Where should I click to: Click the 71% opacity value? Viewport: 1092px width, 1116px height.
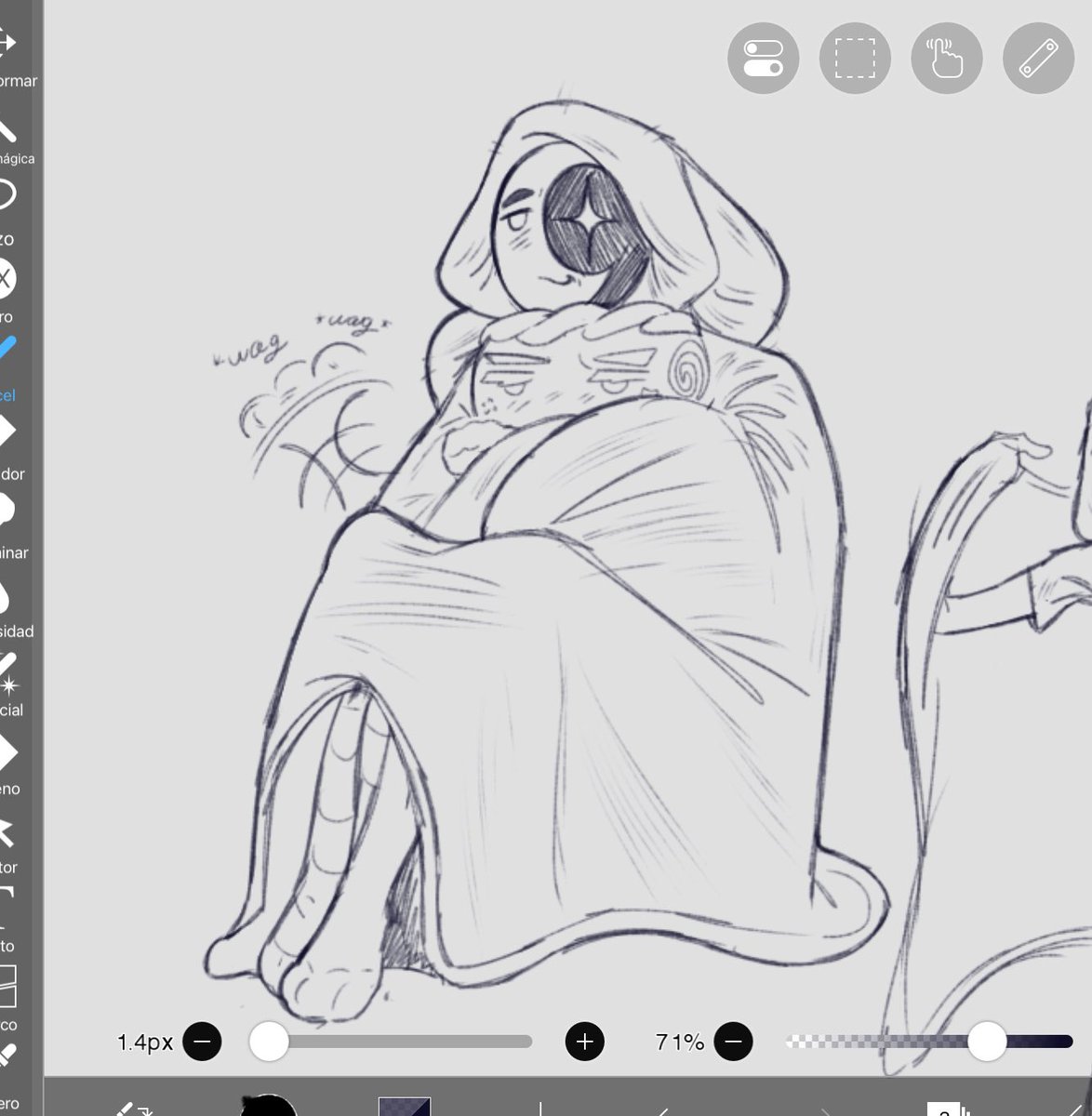coord(680,1043)
